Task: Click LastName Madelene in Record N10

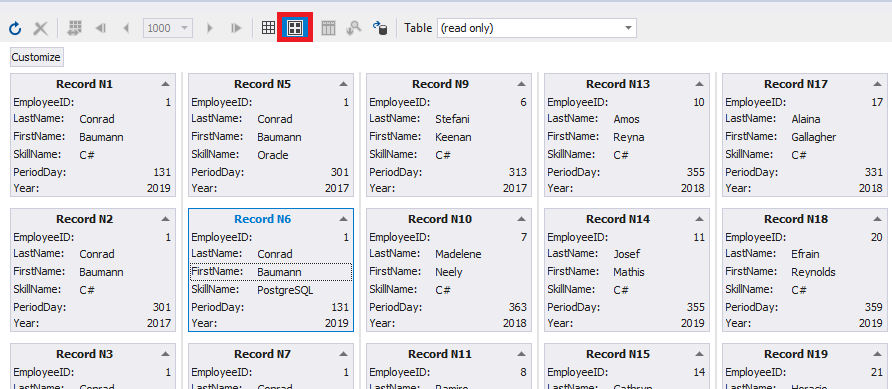Action: (x=458, y=254)
